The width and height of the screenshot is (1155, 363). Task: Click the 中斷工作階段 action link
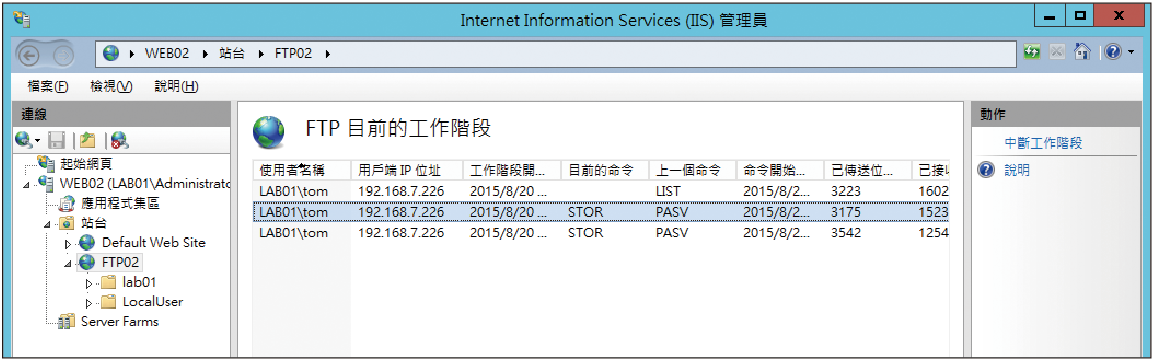point(1043,143)
